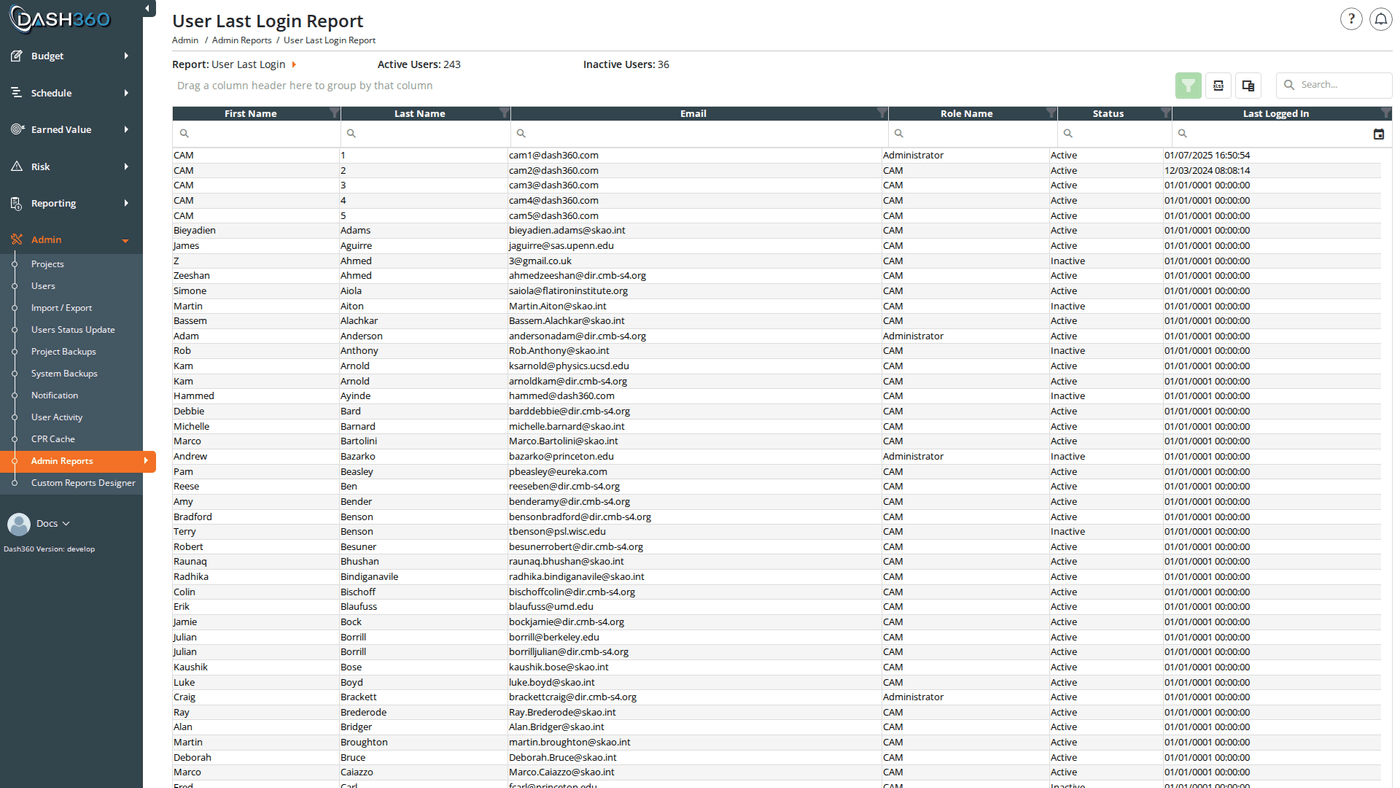Open the Last Logged In calendar picker
Screen dimensions: 1400x788
click(1379, 134)
